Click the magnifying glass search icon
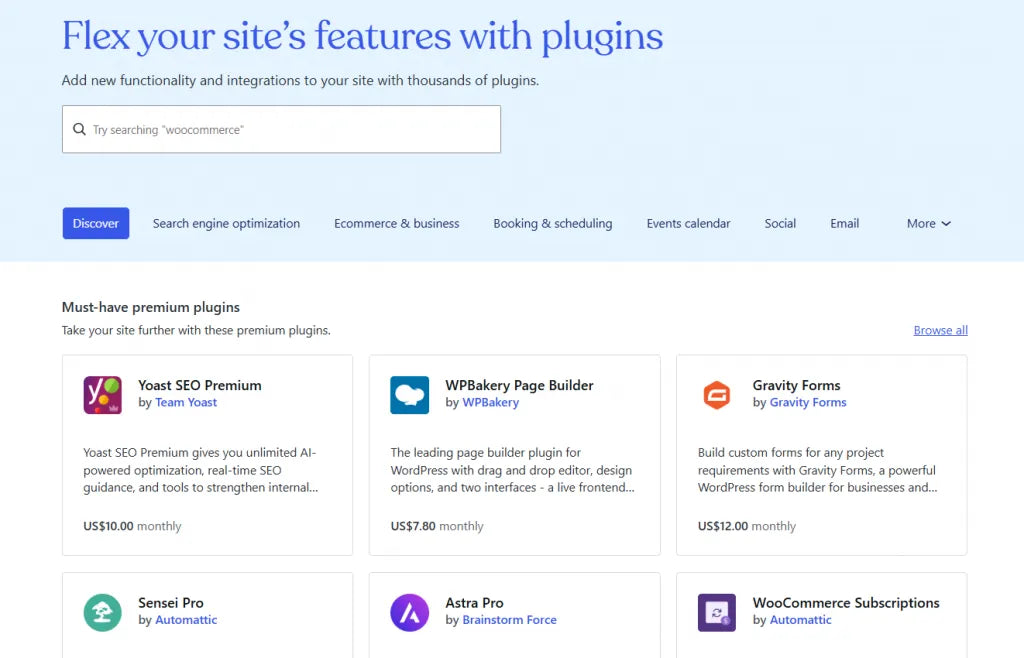This screenshot has height=658, width=1024. point(79,129)
